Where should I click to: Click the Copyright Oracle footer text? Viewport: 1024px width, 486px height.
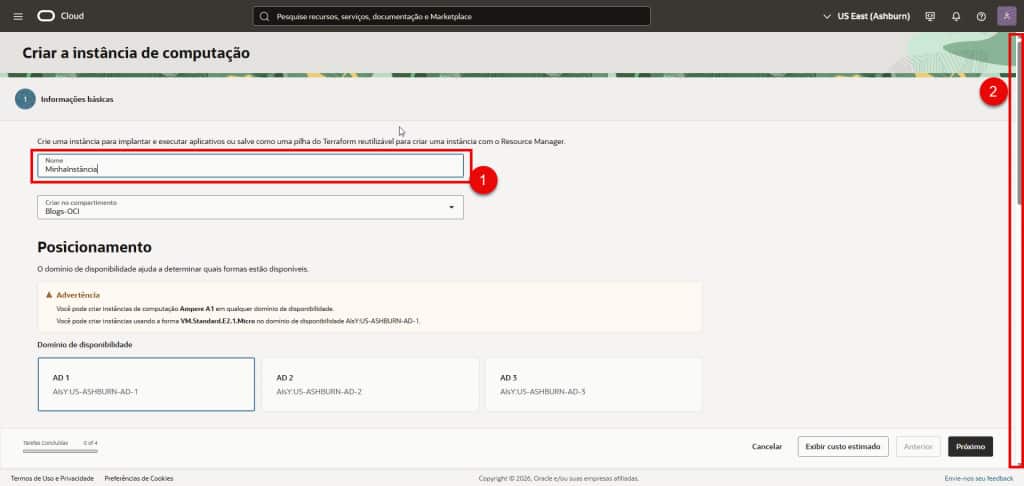click(x=558, y=479)
